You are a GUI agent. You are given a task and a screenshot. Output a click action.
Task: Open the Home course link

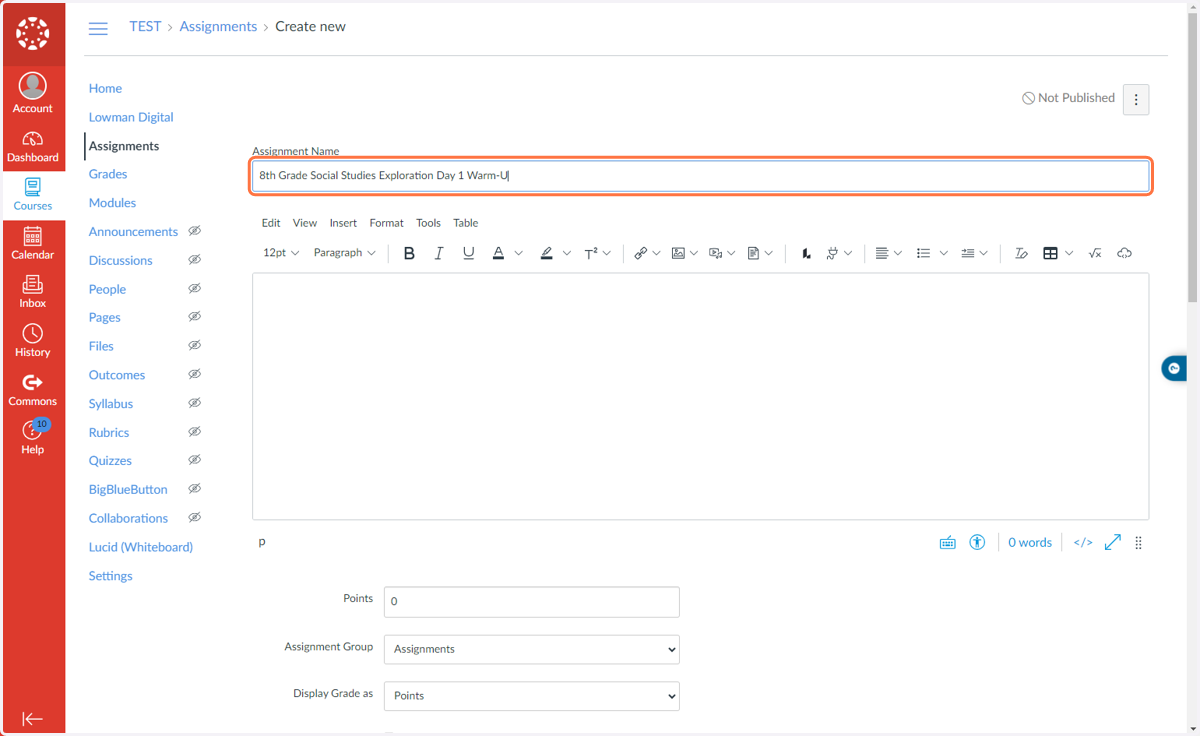105,88
